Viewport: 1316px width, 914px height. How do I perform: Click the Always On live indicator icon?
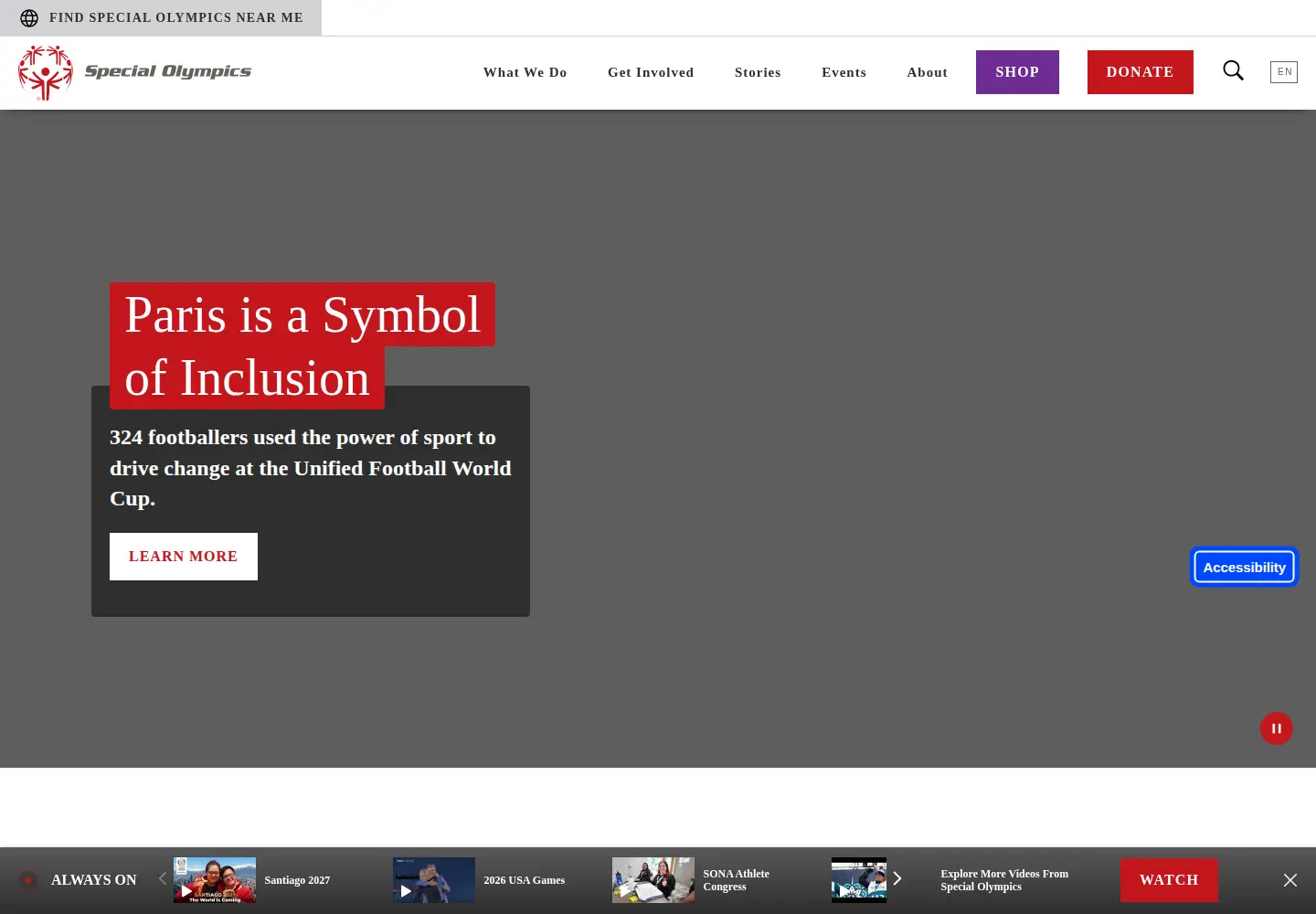[x=28, y=880]
